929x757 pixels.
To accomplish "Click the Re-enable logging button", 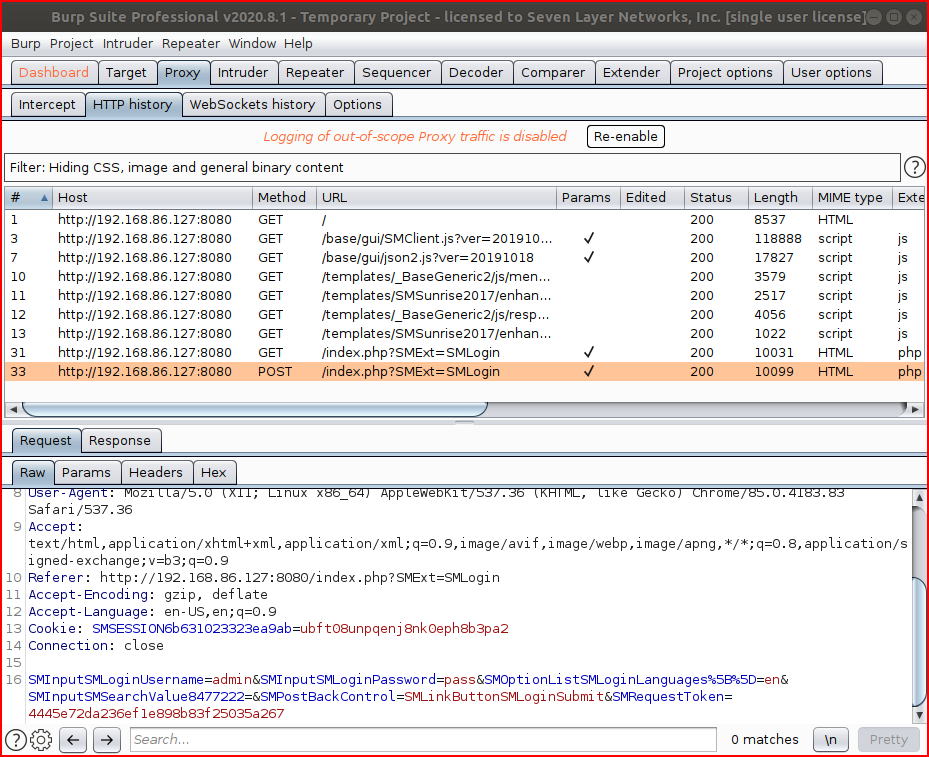I will 626,137.
